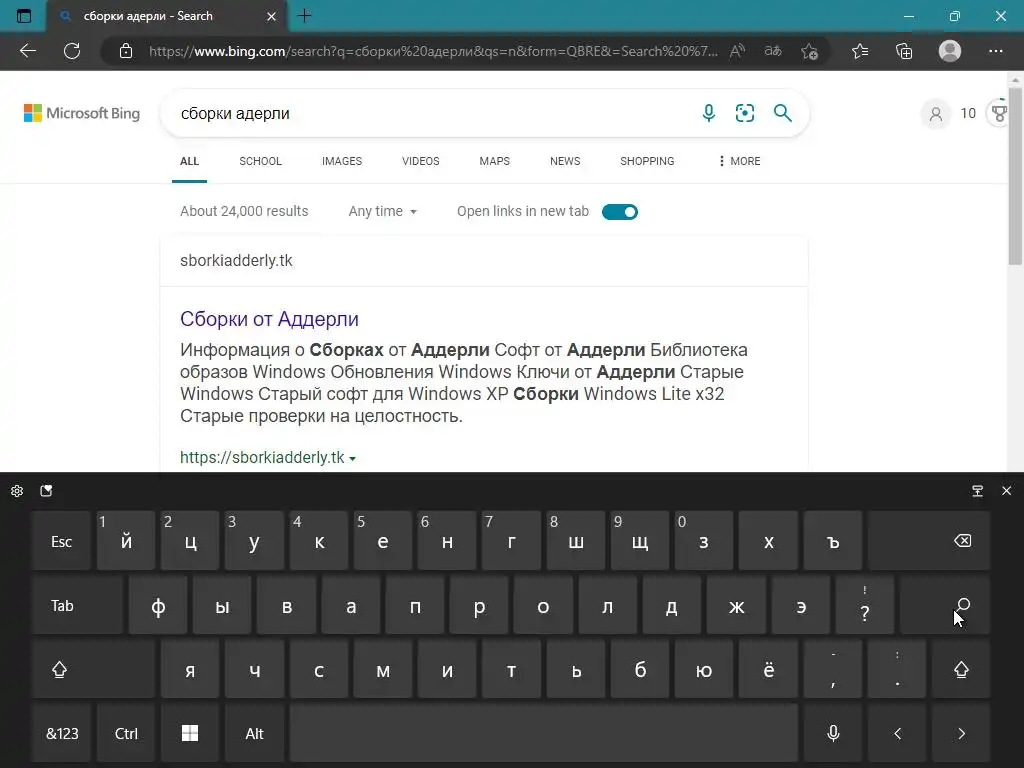The width and height of the screenshot is (1024, 768).
Task: Open the Favorites list icon
Action: tap(860, 51)
